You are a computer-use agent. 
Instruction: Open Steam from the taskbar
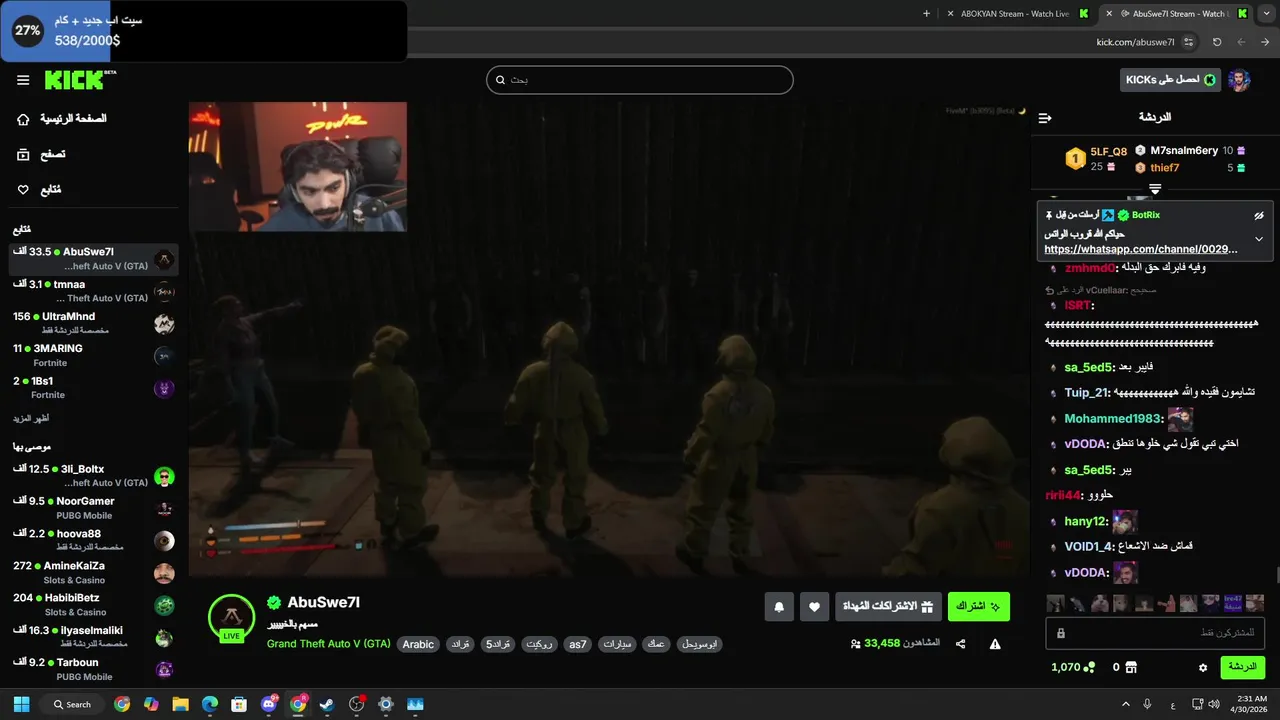(x=327, y=704)
